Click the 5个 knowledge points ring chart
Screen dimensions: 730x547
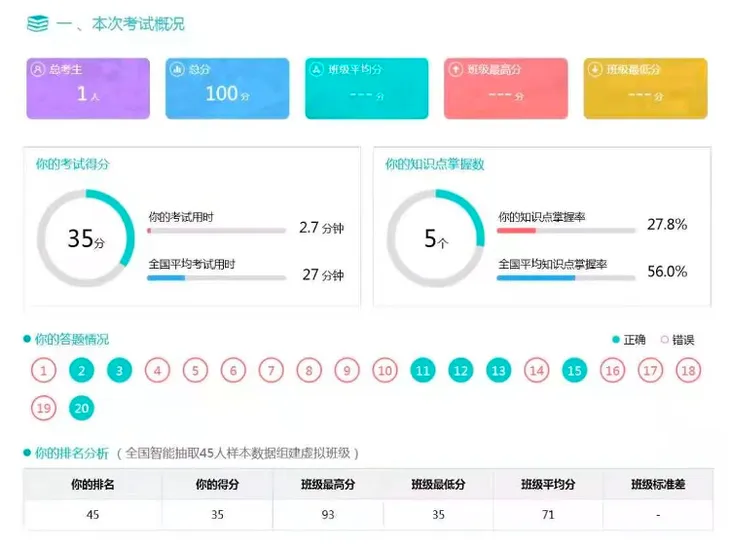[436, 238]
